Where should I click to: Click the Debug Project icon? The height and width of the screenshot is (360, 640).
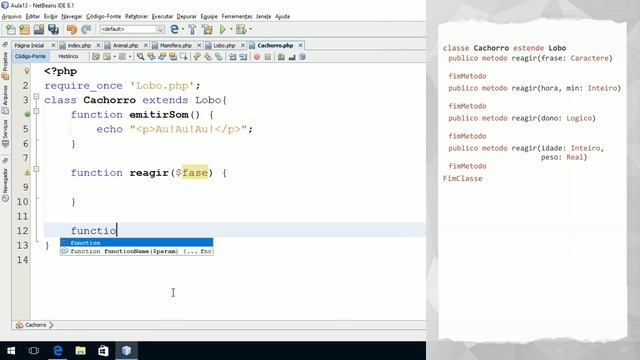(241, 29)
